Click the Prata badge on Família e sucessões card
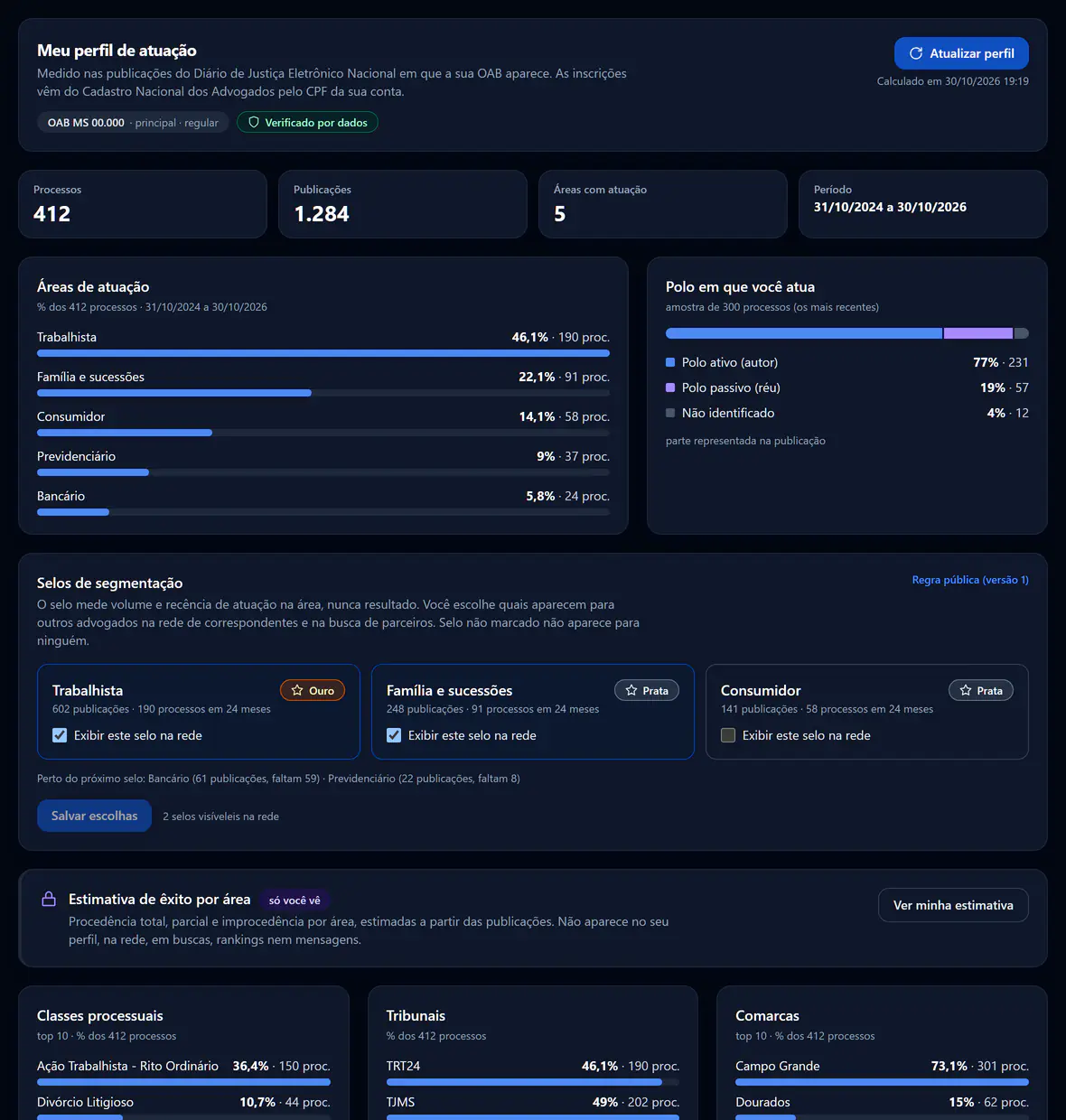This screenshot has width=1066, height=1120. tap(647, 690)
